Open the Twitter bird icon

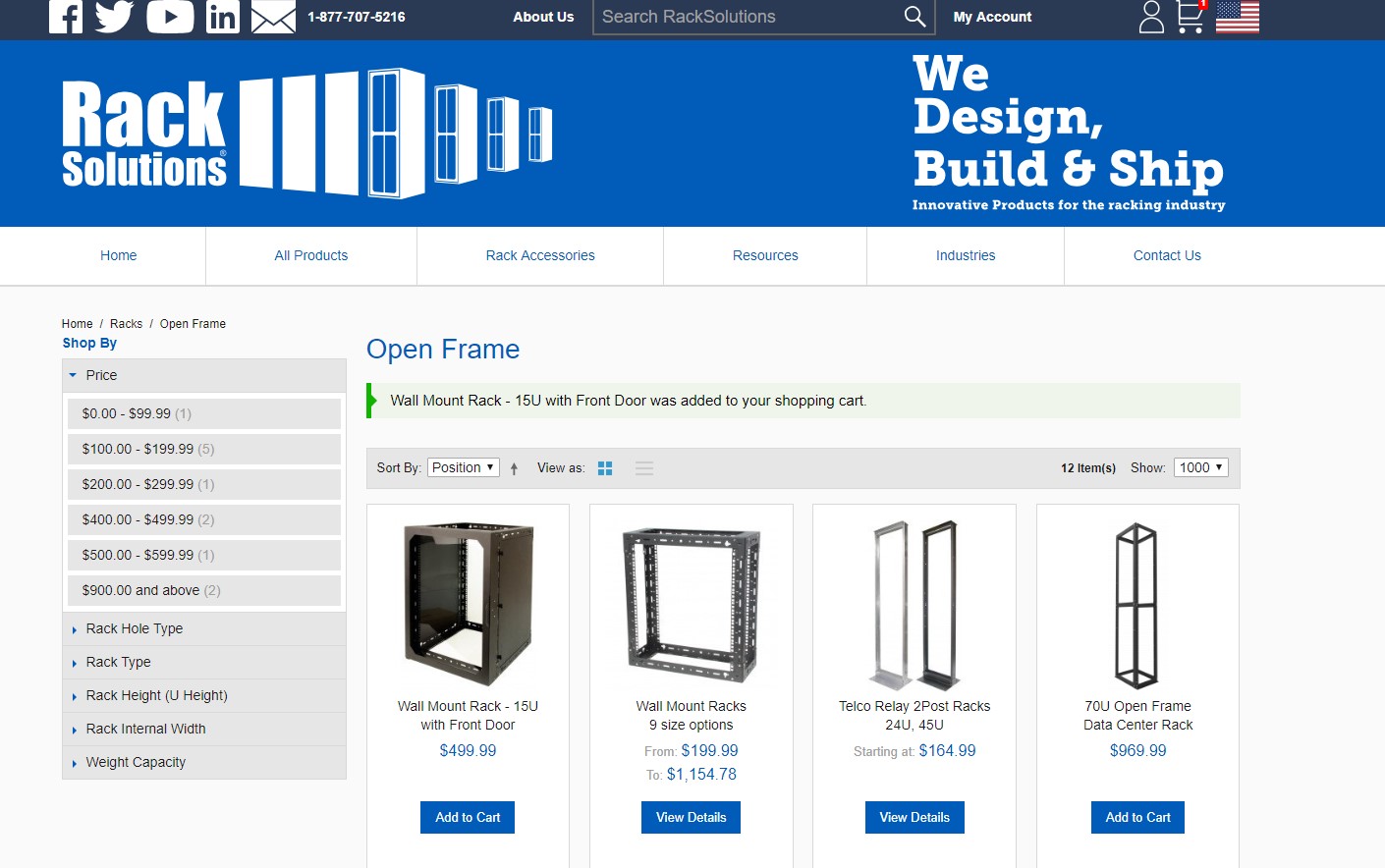click(x=114, y=17)
